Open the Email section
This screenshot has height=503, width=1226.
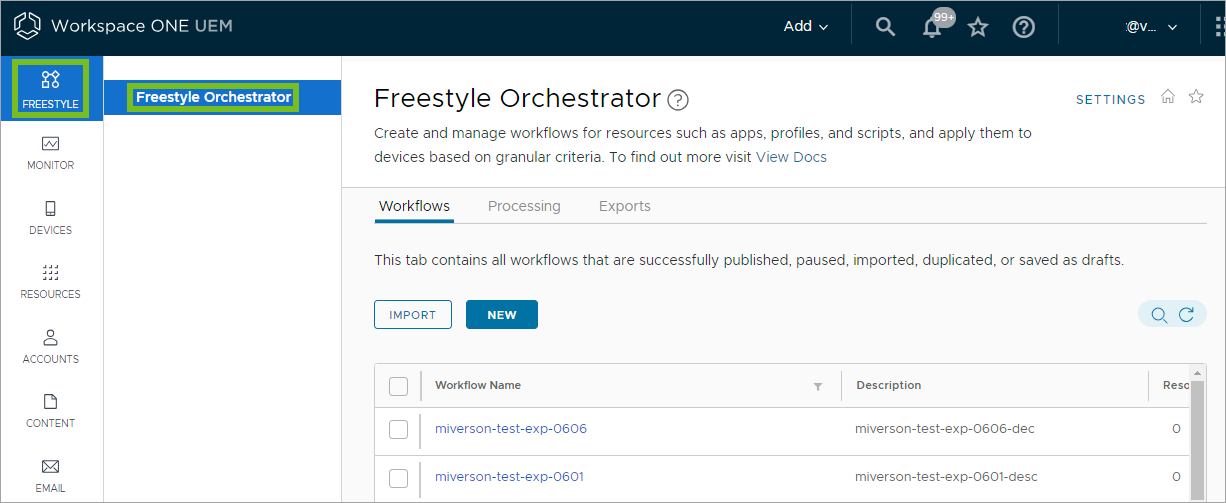coord(50,475)
